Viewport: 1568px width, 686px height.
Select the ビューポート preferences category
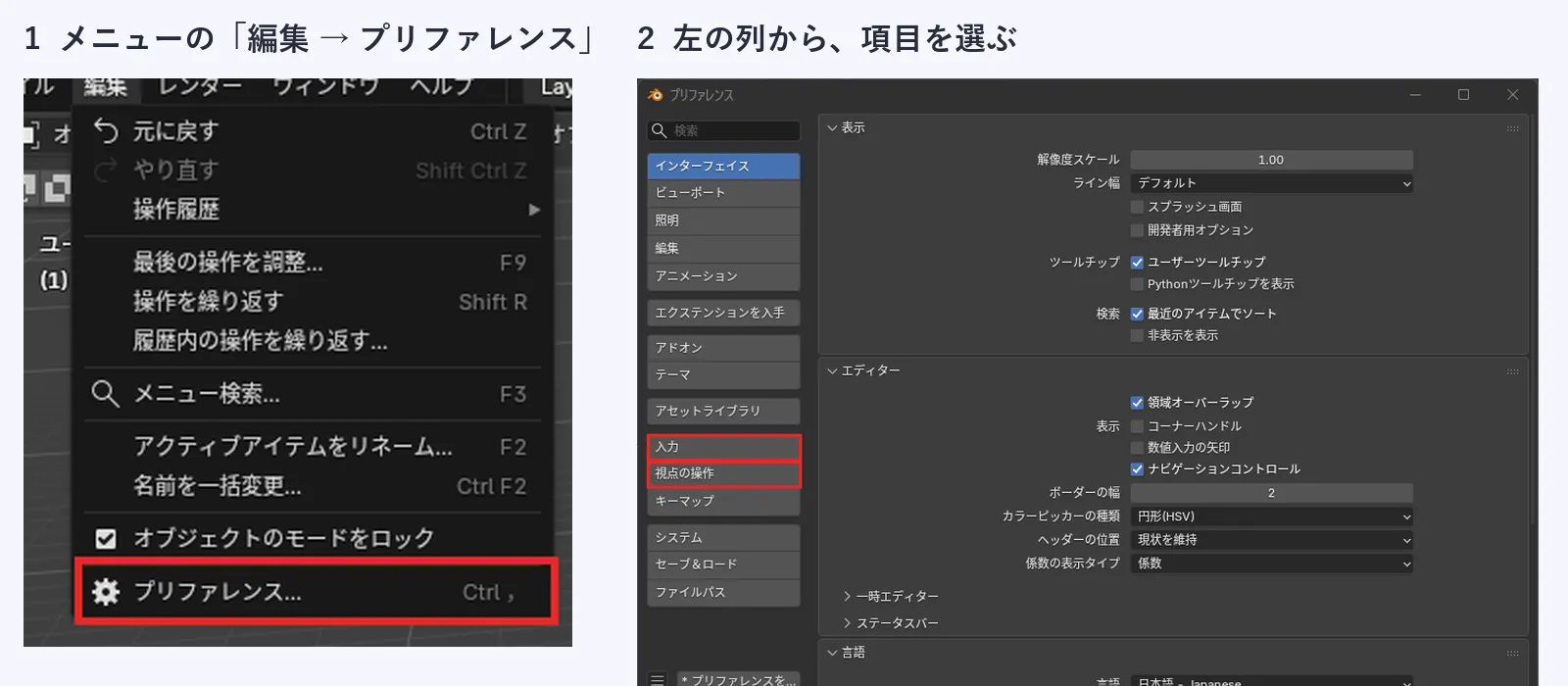[x=723, y=193]
